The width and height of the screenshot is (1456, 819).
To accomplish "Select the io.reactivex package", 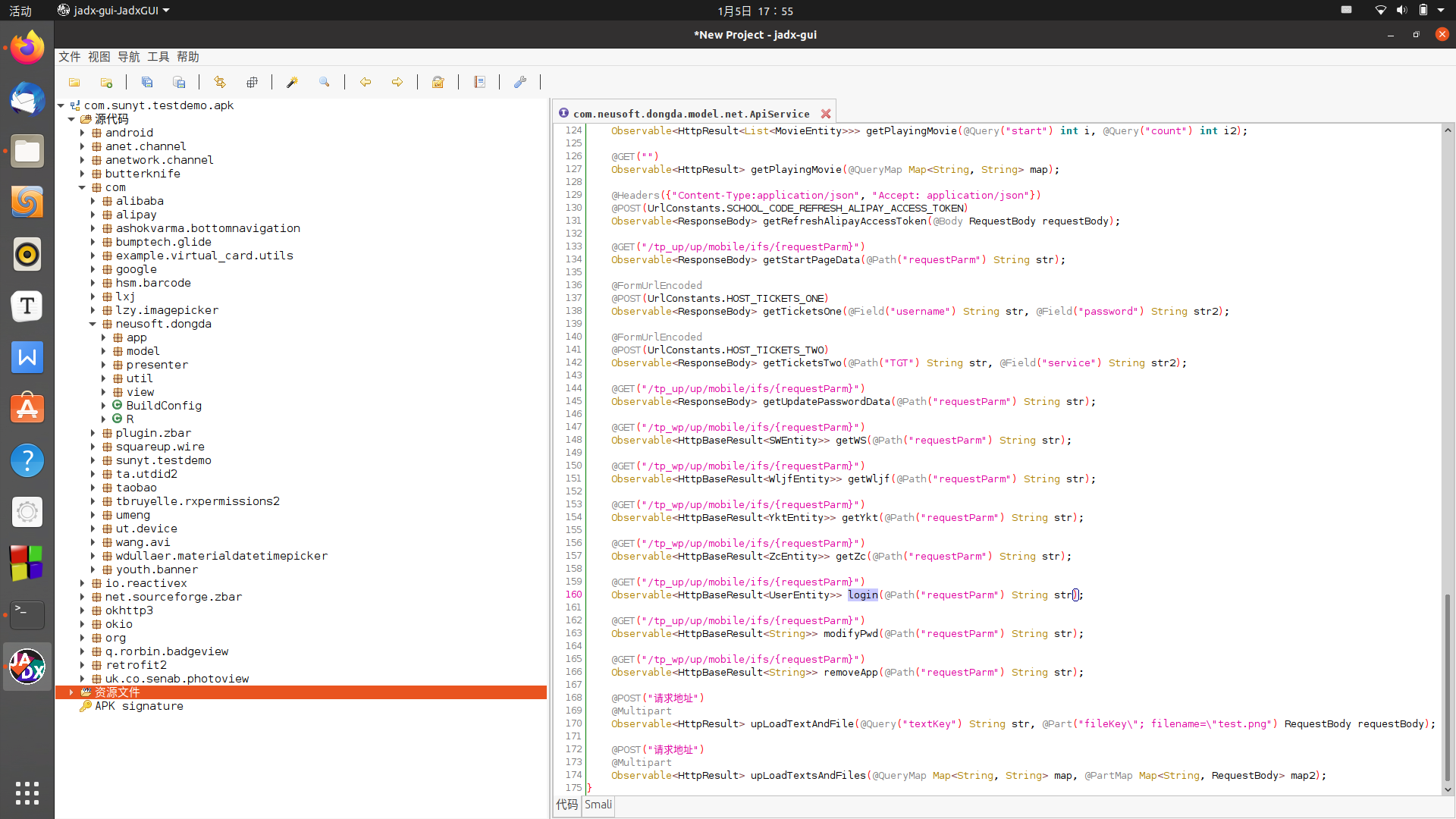I will coord(146,583).
